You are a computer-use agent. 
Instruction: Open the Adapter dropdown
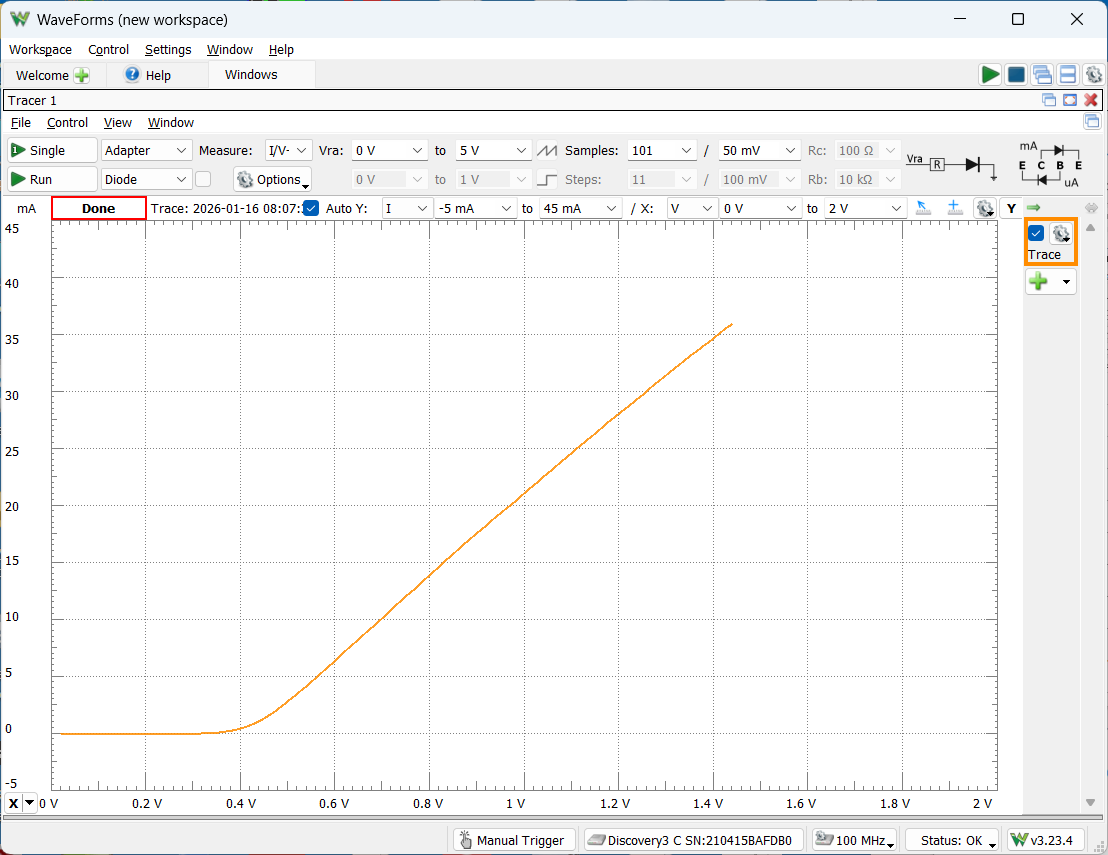click(147, 150)
